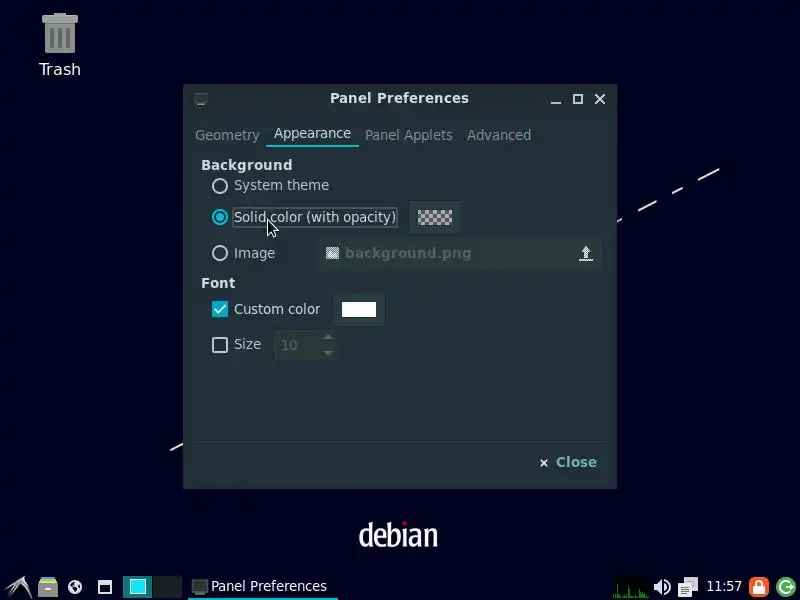Screen dimensions: 800x600
Task: Click the Close button in dialog
Action: [x=568, y=462]
